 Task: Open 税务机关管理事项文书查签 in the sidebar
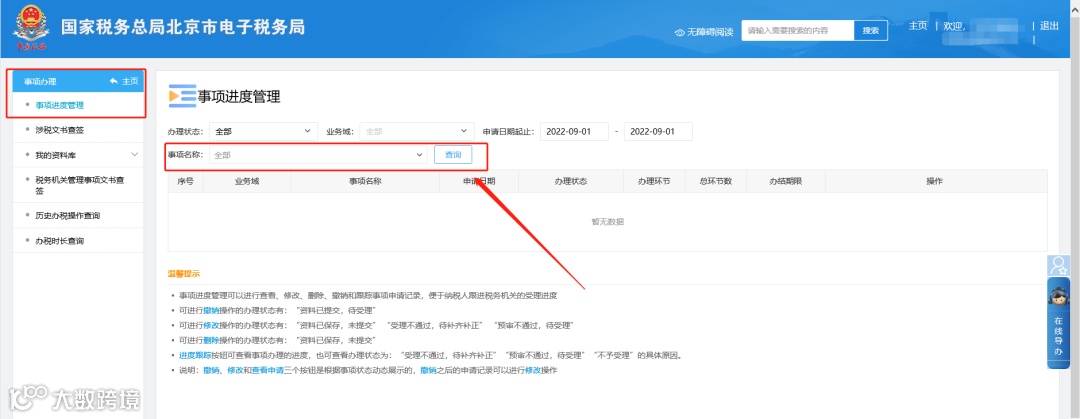click(x=79, y=185)
